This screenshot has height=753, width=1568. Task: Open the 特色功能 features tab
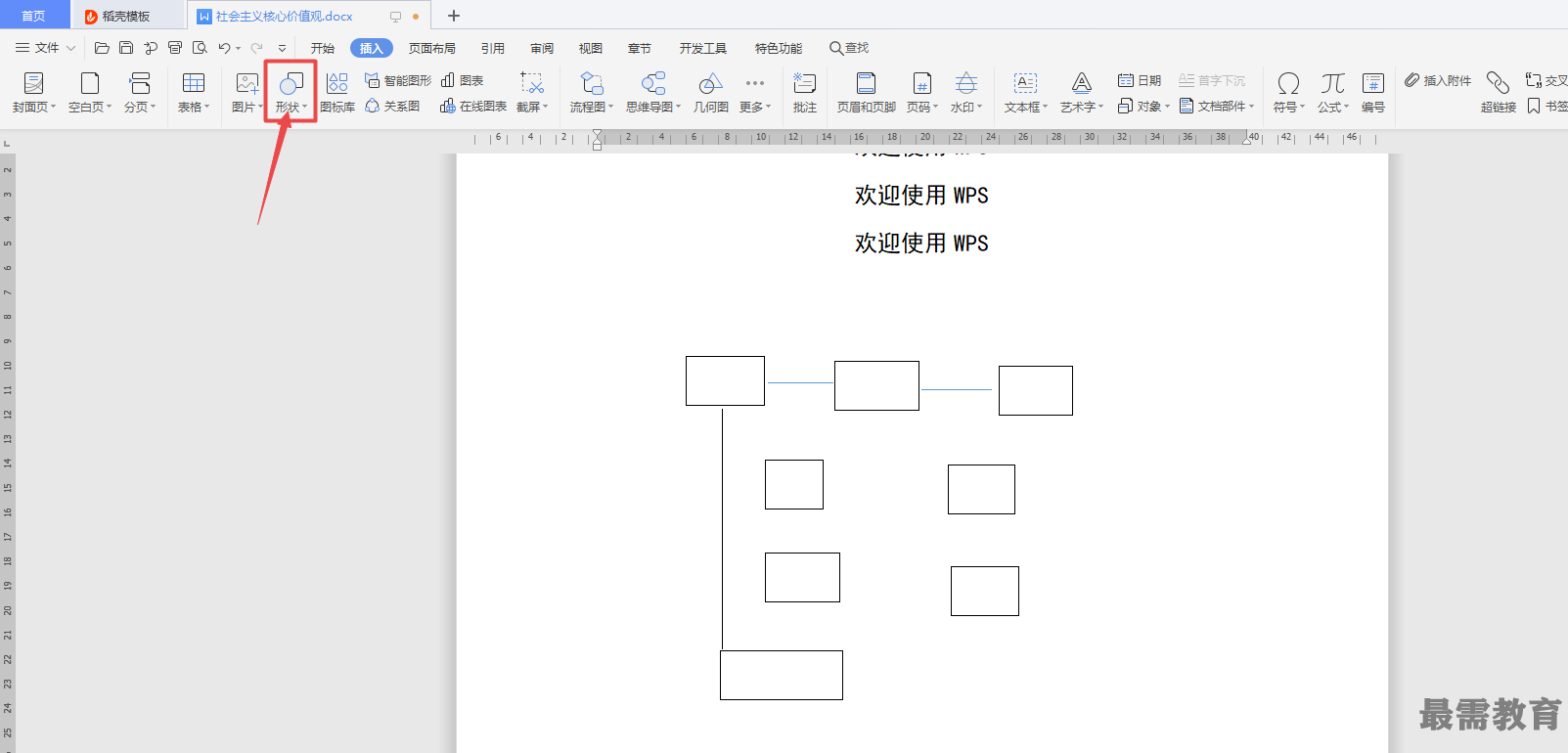point(779,48)
